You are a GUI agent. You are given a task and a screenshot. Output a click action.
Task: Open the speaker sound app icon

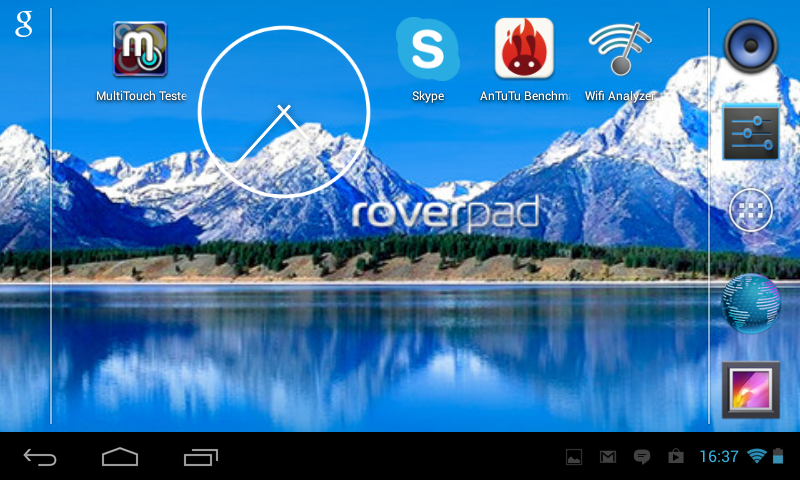(x=751, y=46)
